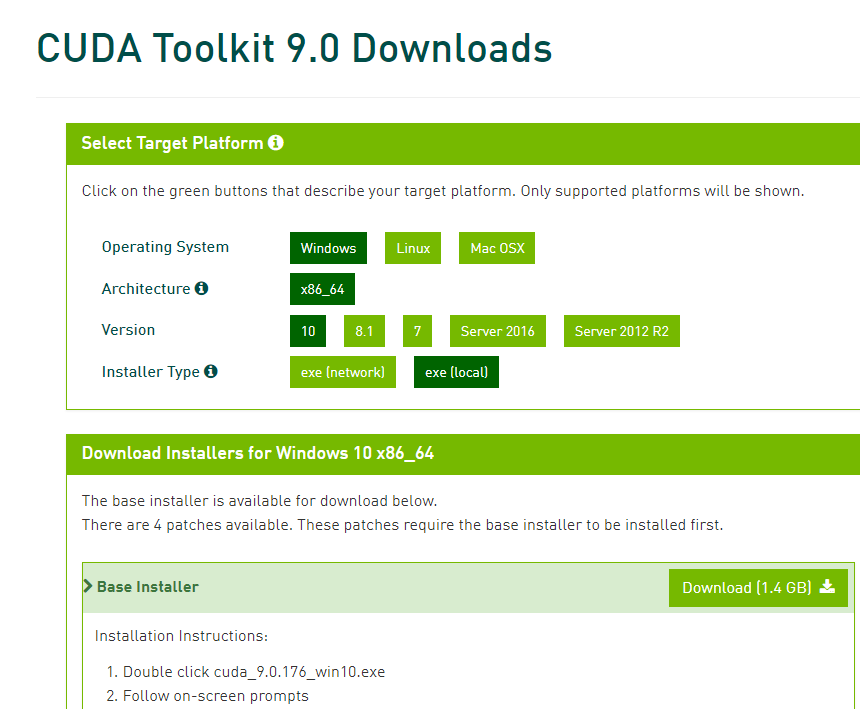Select Mac OSX operating system

(x=497, y=248)
